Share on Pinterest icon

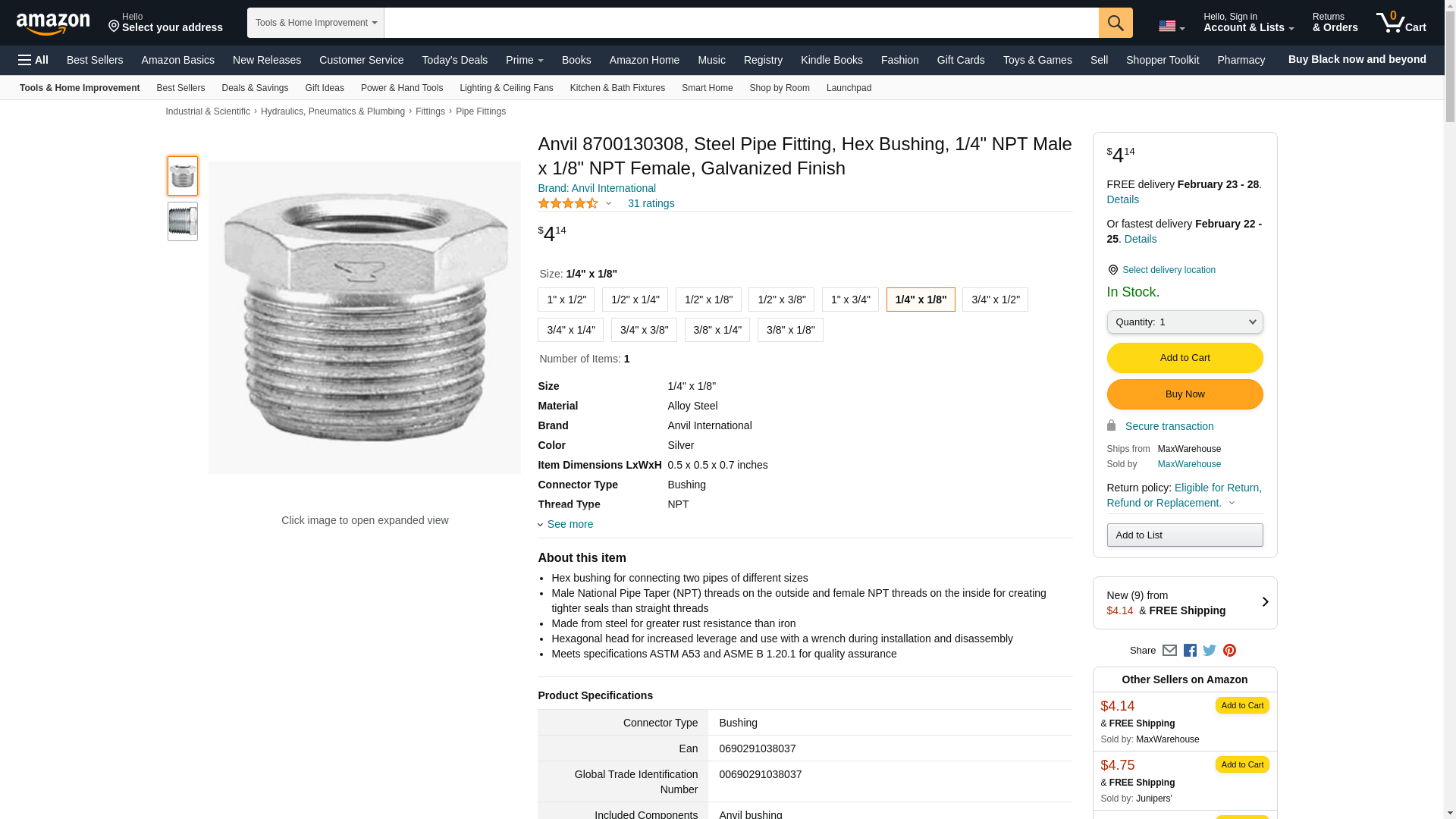[x=1229, y=651]
